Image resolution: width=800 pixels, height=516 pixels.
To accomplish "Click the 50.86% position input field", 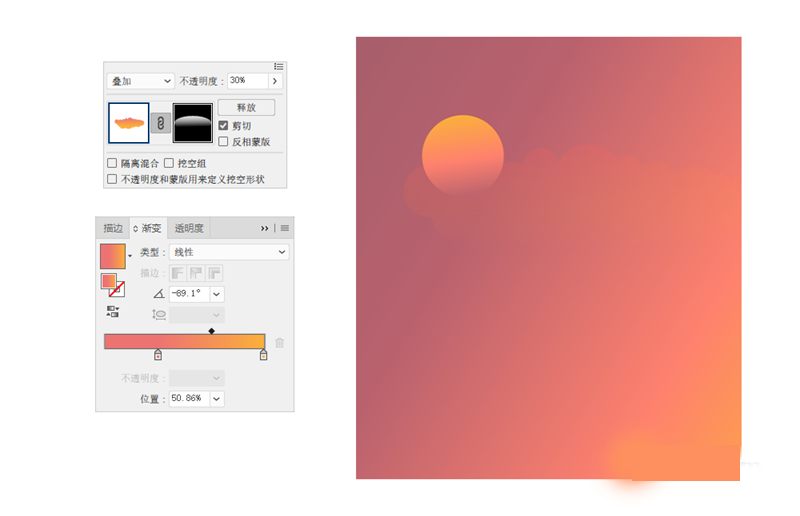I will click(189, 398).
